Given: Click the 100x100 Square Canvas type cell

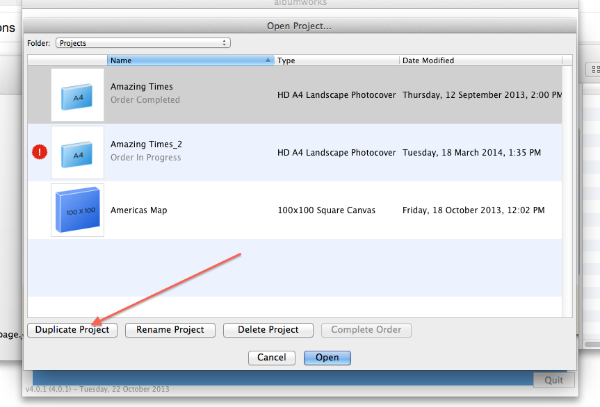Looking at the screenshot, I should coord(325,210).
